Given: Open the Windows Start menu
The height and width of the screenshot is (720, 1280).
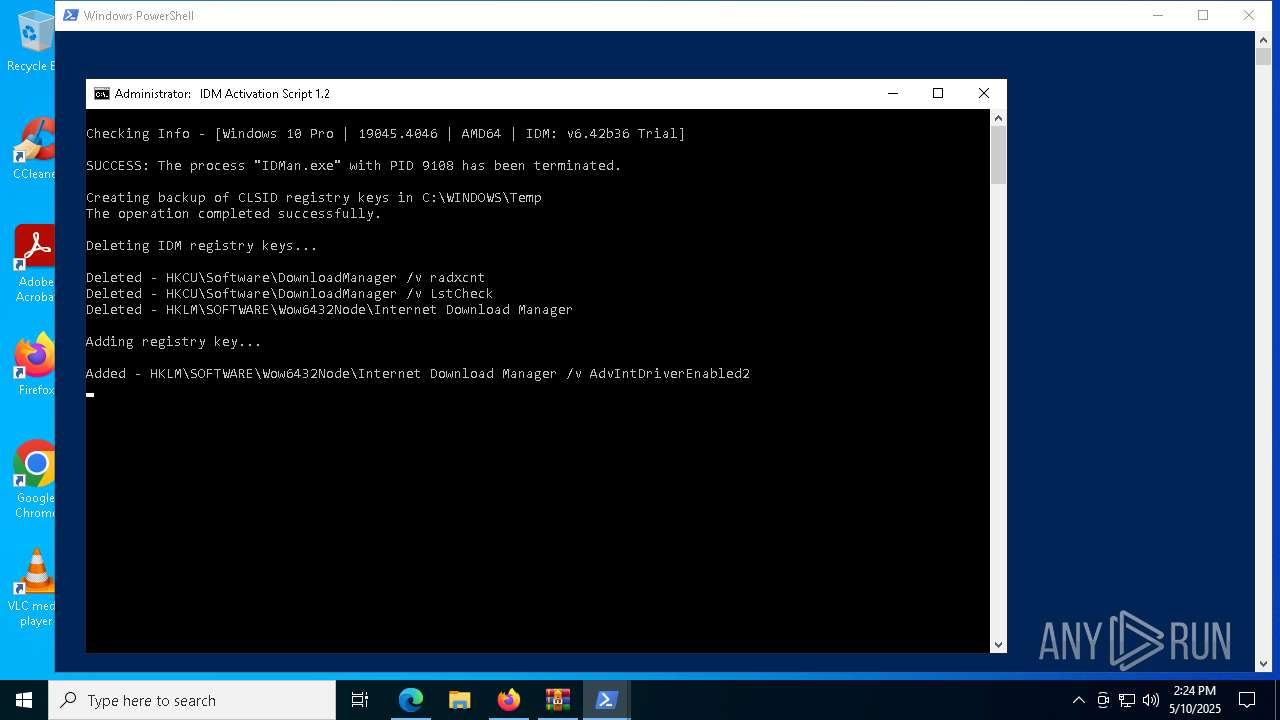Looking at the screenshot, I should point(24,700).
